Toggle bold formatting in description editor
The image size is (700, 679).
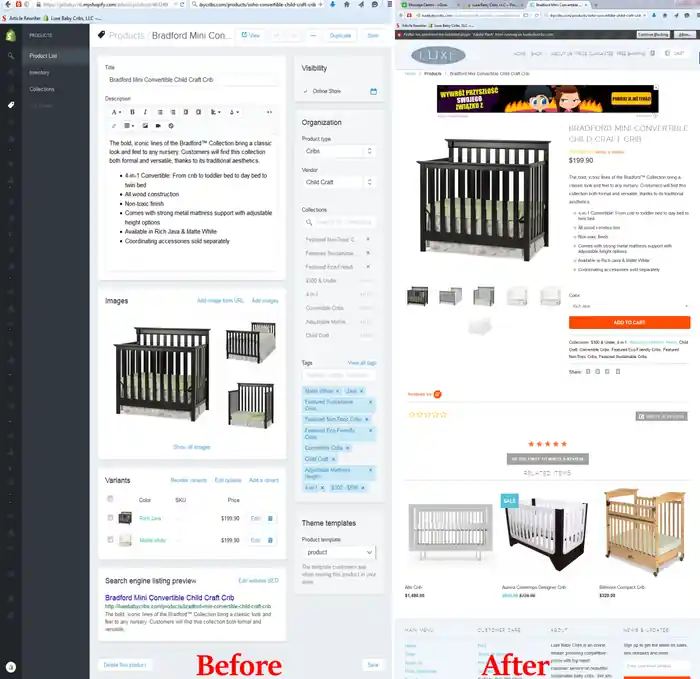click(132, 112)
